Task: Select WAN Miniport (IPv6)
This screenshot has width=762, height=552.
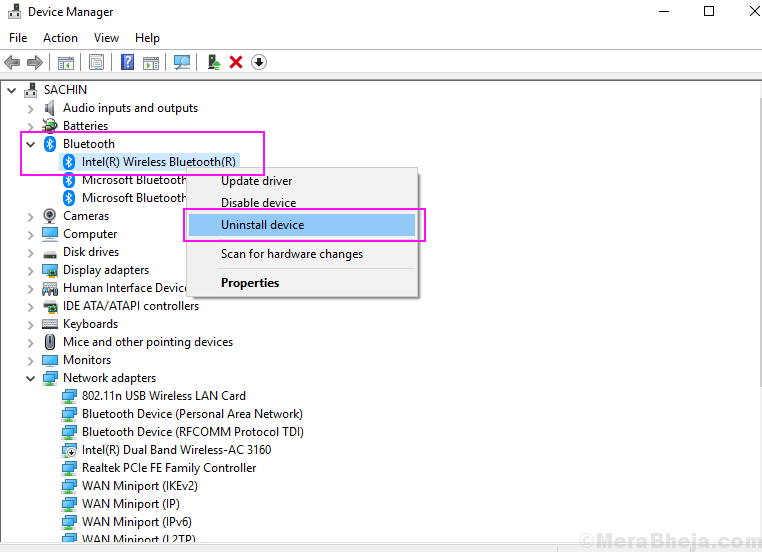Action: [137, 522]
